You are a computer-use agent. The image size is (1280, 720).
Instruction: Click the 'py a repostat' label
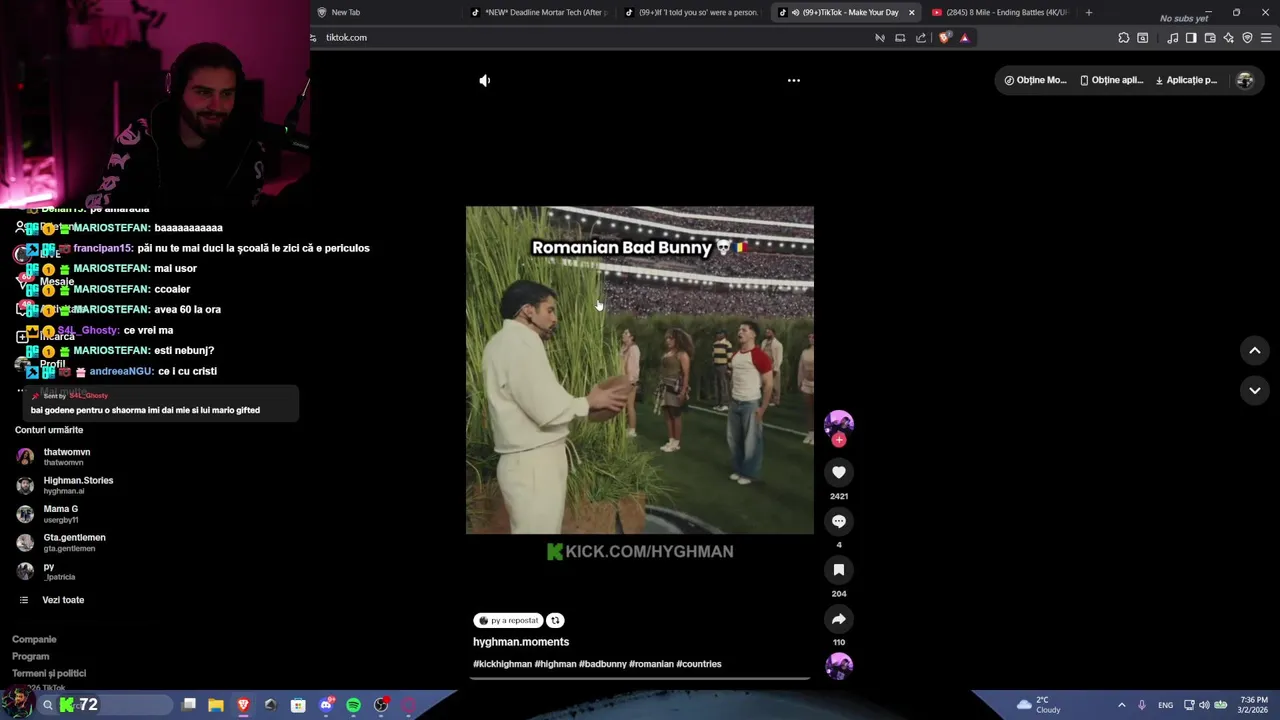(x=509, y=620)
